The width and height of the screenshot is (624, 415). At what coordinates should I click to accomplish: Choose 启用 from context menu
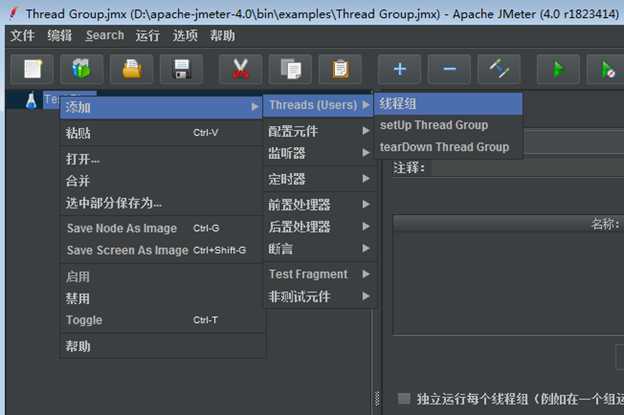tap(161, 277)
